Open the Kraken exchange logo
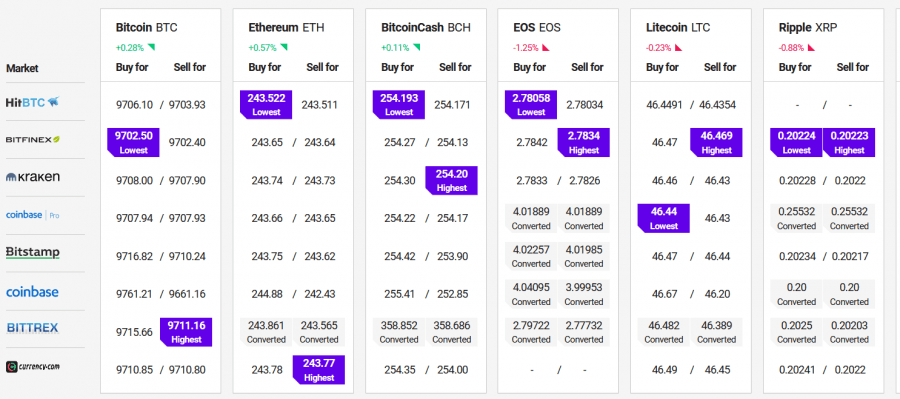This screenshot has width=900, height=399. [x=33, y=177]
